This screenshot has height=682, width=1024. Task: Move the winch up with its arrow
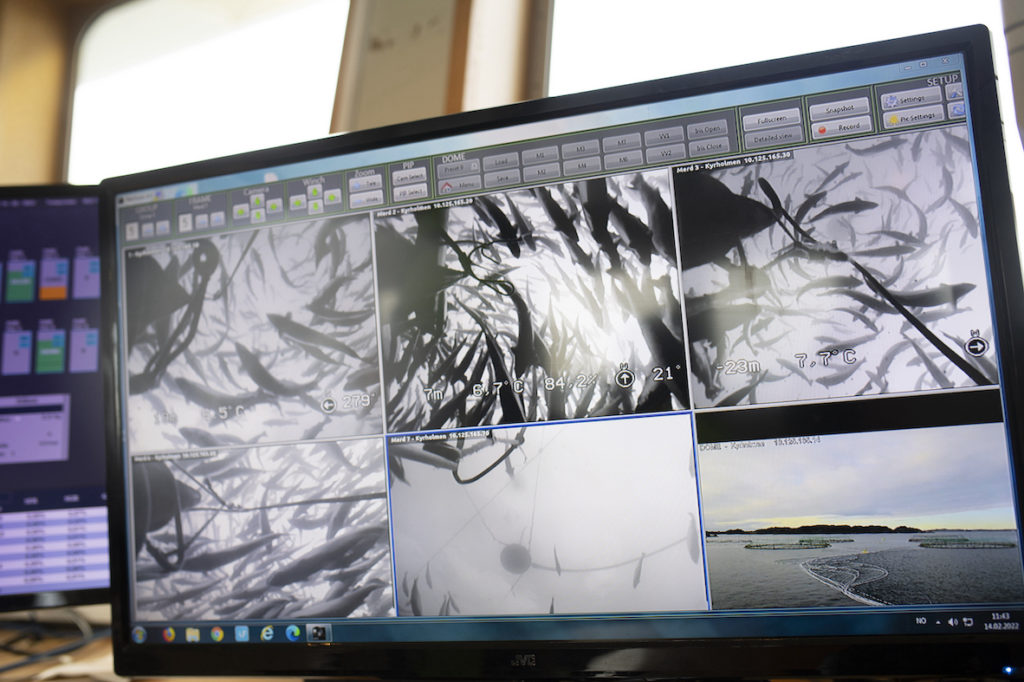[315, 191]
